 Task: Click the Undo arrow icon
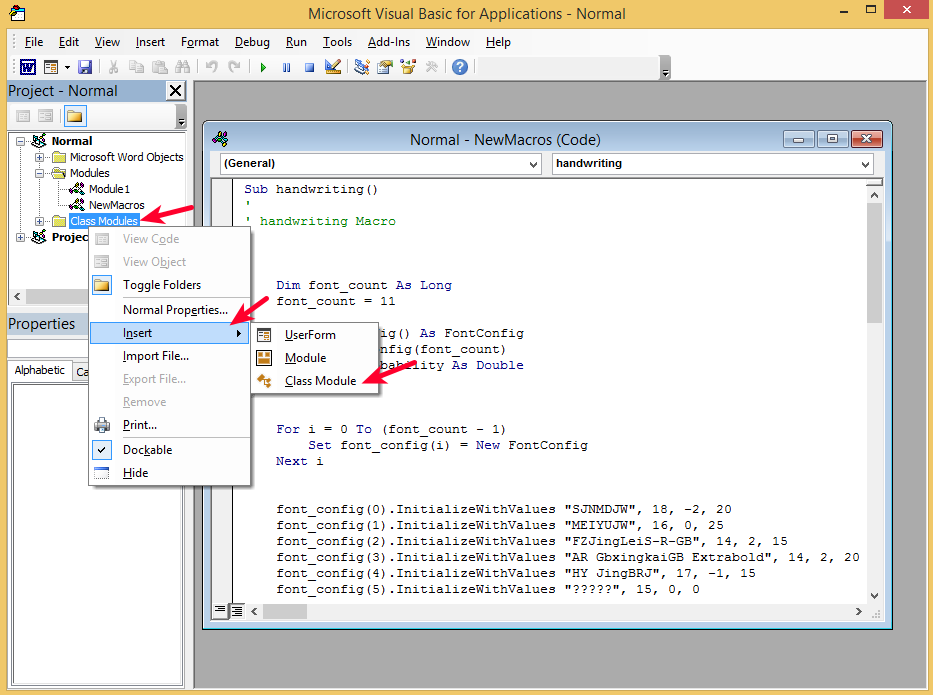[211, 67]
